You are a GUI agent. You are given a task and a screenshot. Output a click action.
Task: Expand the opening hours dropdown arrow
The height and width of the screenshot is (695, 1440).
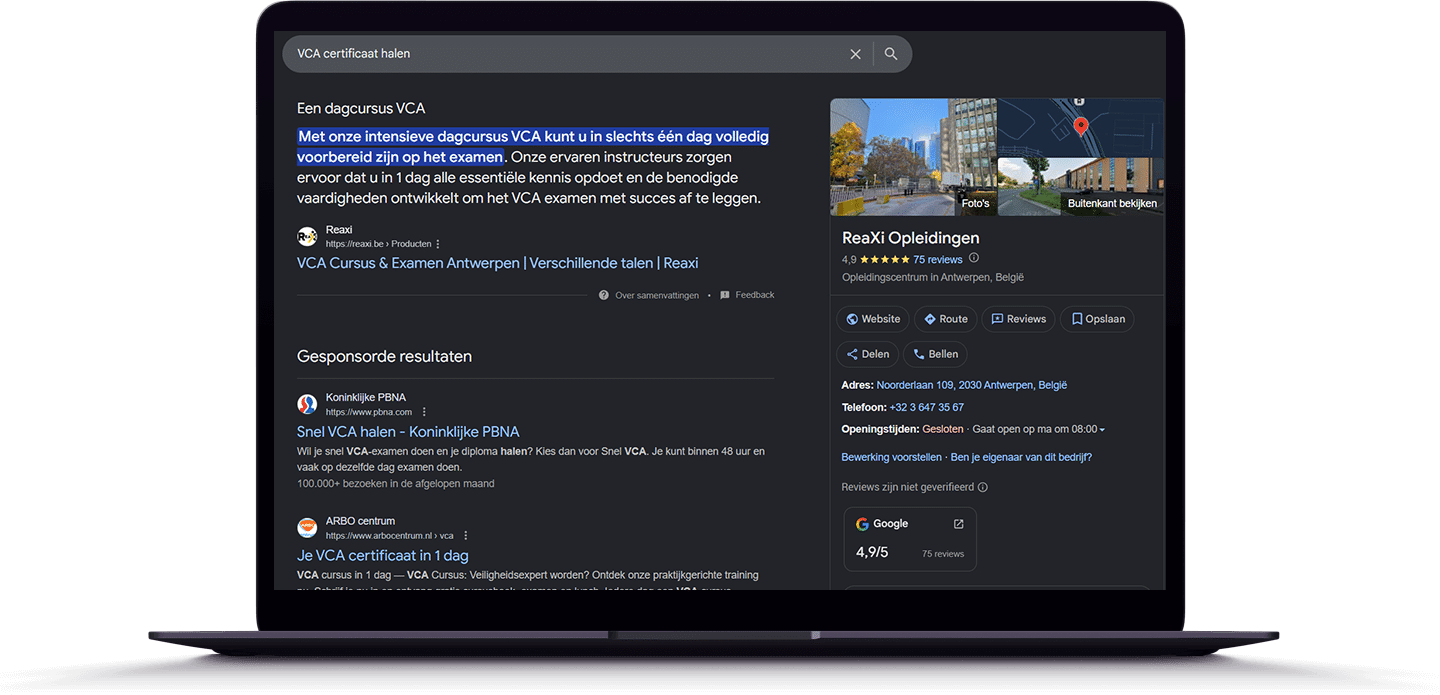[1102, 430]
